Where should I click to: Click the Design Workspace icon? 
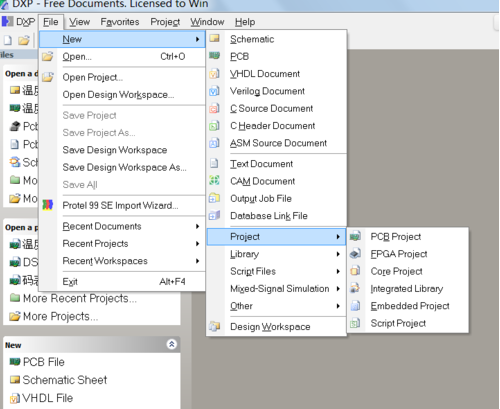pyautogui.click(x=215, y=326)
